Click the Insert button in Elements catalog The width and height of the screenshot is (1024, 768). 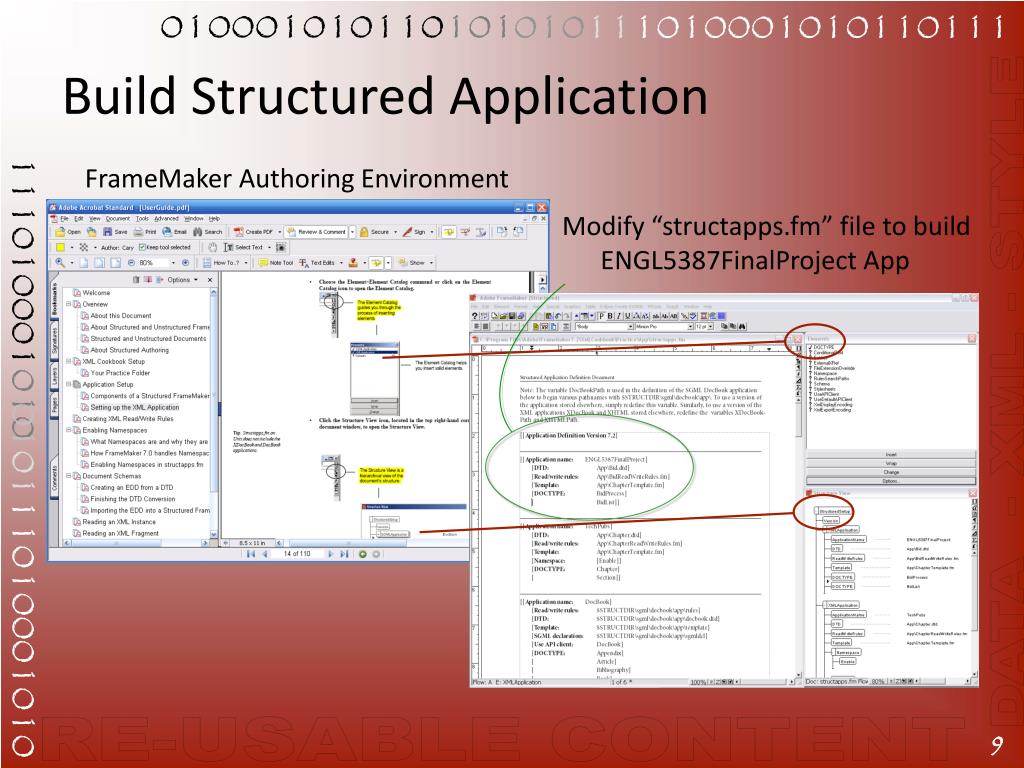click(x=891, y=455)
